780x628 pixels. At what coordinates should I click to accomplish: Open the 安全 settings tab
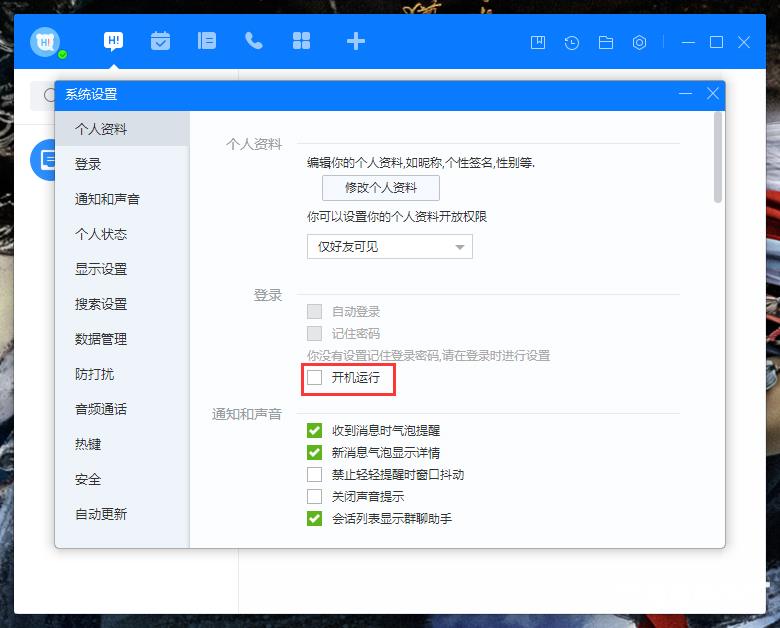122,479
